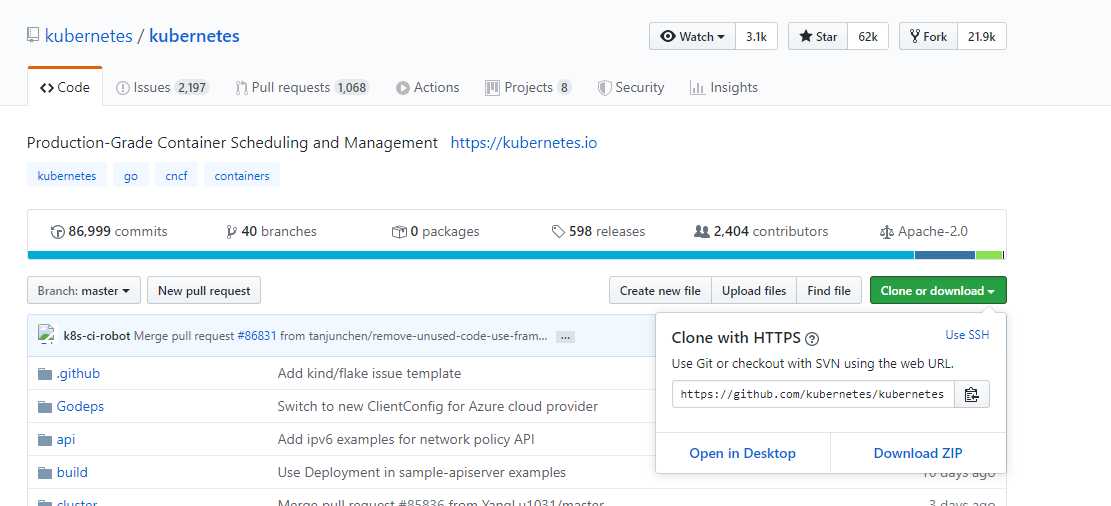The width and height of the screenshot is (1111, 506).
Task: Click the releases tag icon
Action: coord(558,232)
